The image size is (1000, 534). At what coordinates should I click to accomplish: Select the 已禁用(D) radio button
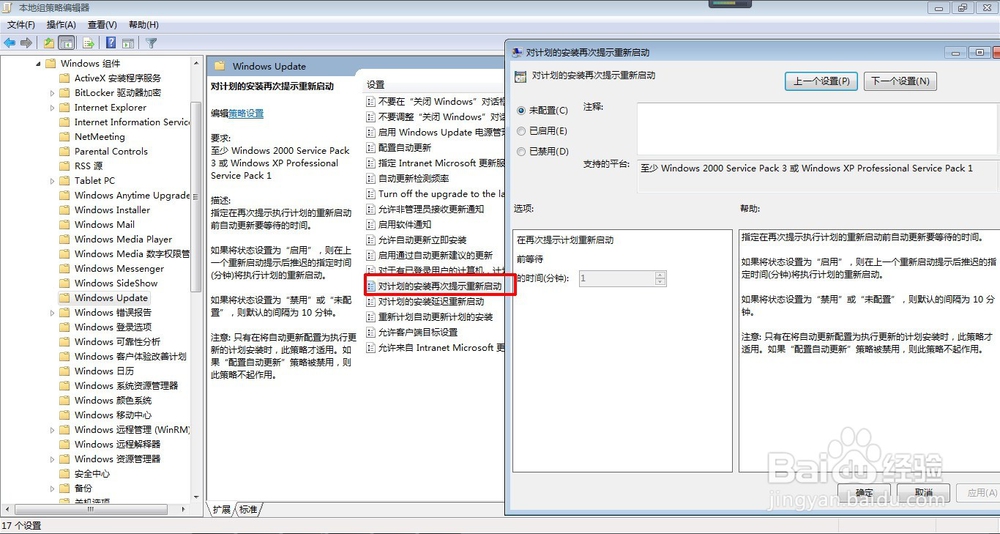[x=521, y=151]
